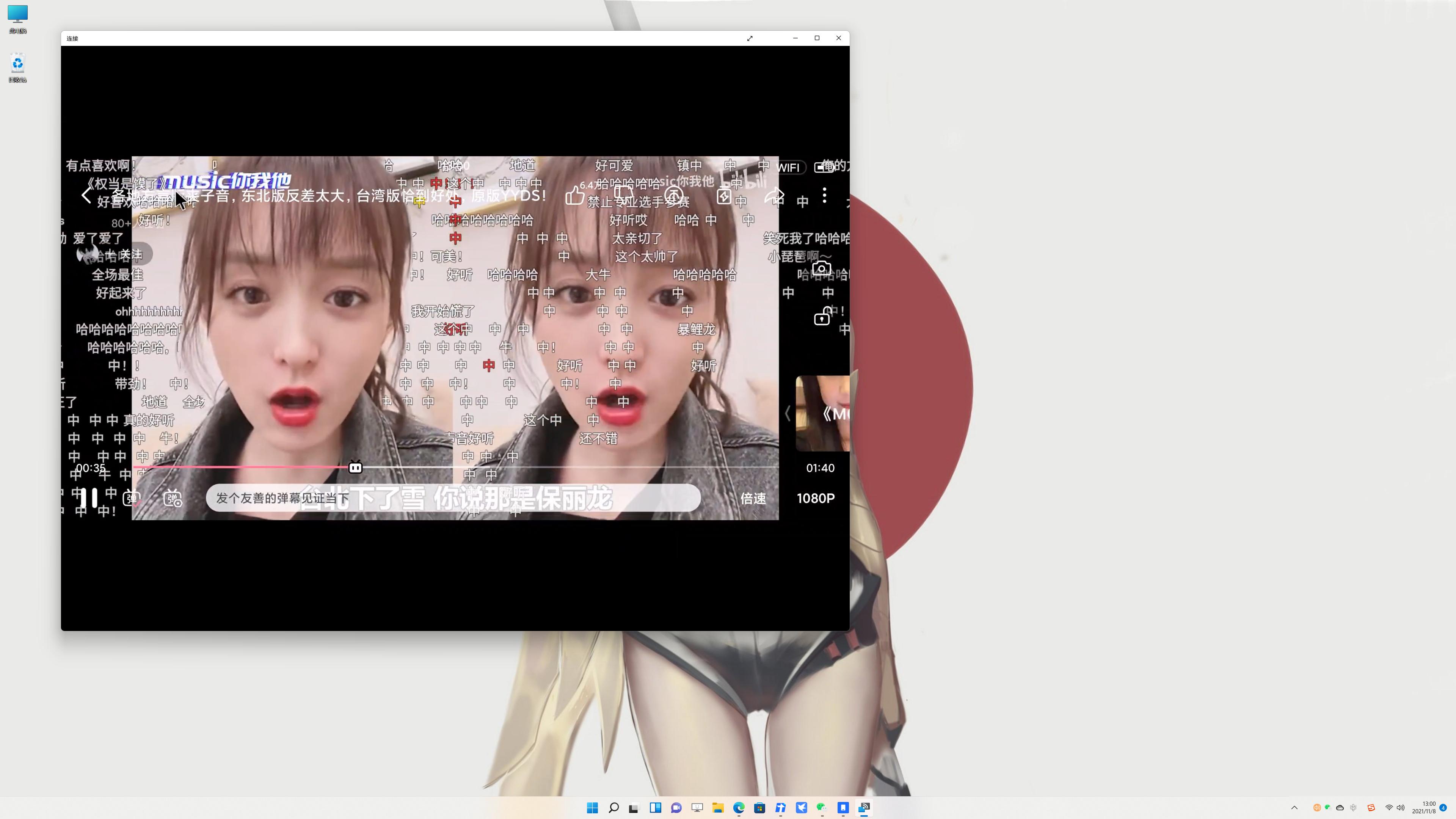Click the pink progress bar handle
Image resolution: width=1456 pixels, height=819 pixels.
point(355,468)
